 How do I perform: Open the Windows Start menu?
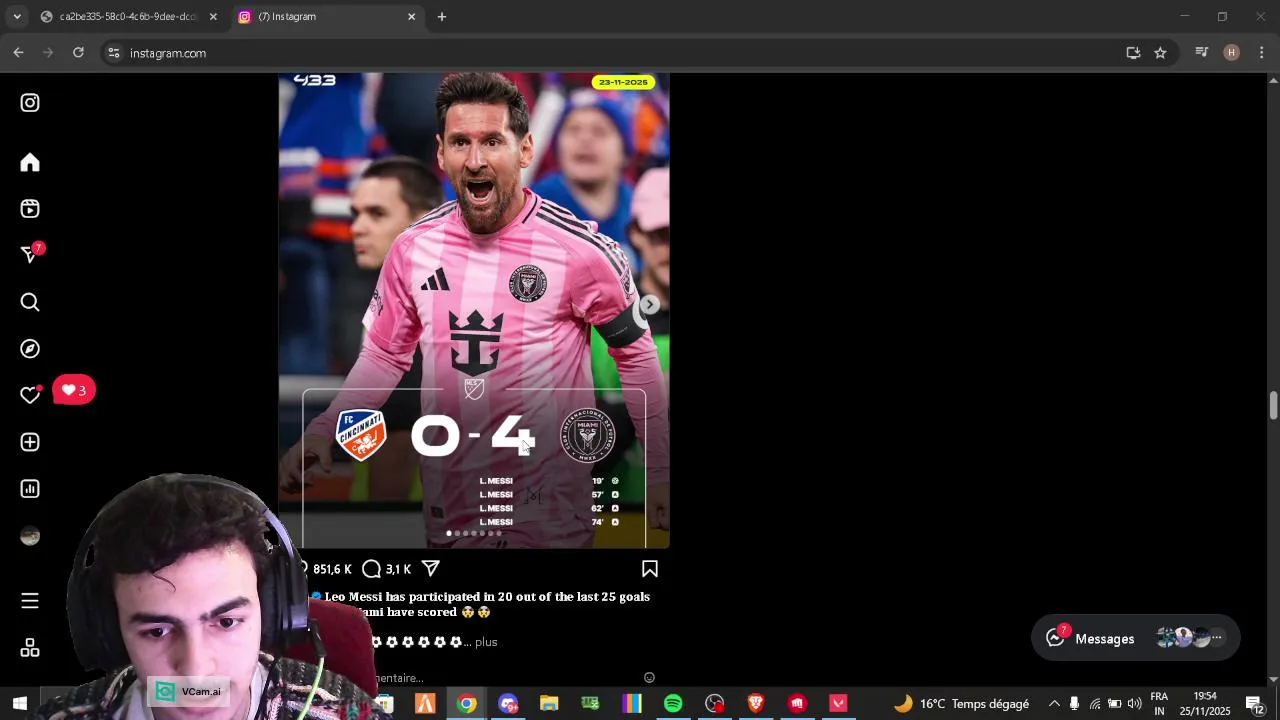19,704
